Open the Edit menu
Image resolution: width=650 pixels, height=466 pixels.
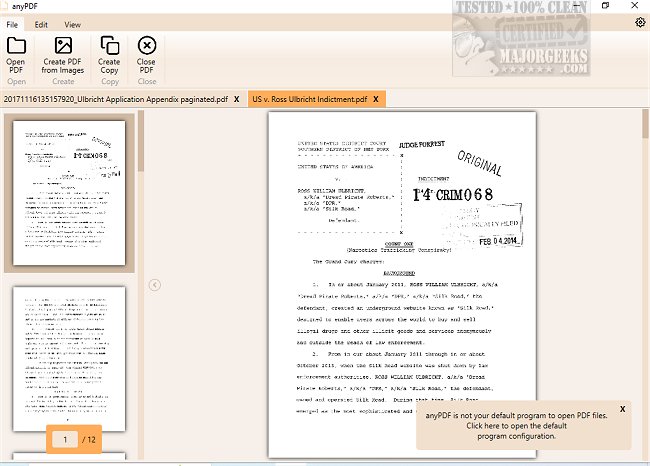41,23
